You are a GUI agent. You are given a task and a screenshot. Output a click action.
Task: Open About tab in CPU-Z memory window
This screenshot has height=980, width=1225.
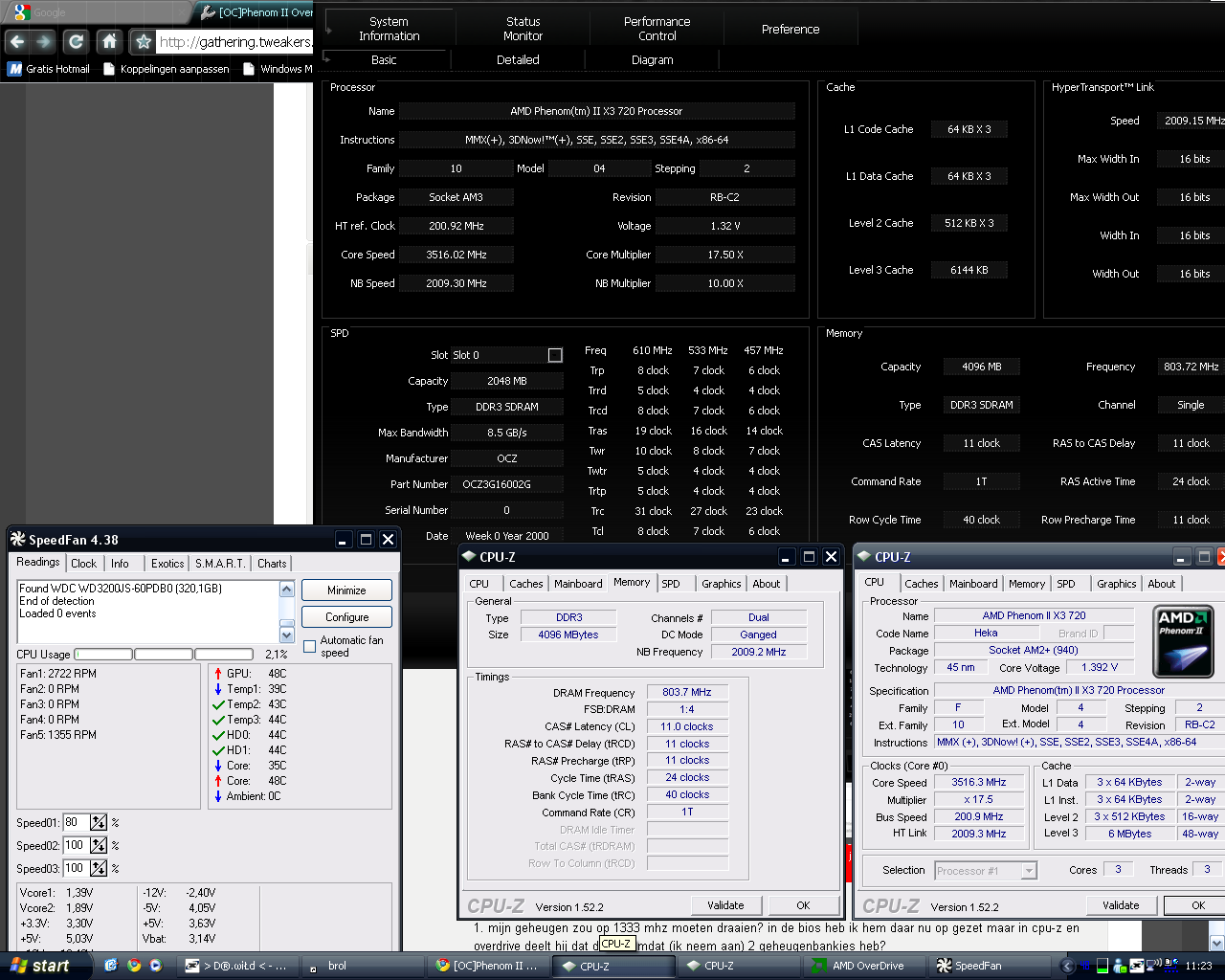coord(766,584)
